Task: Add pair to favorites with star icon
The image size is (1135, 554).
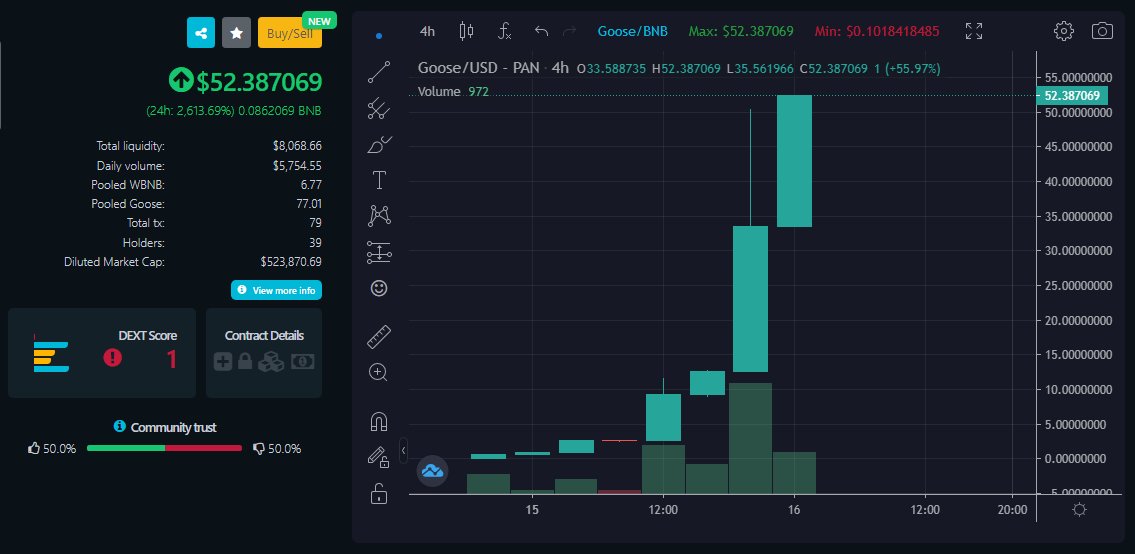Action: [x=236, y=33]
